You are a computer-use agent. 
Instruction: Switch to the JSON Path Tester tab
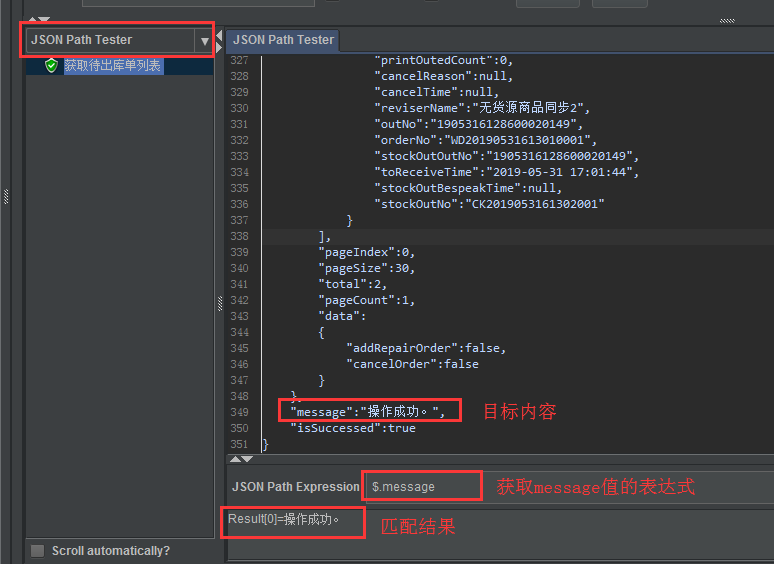pyautogui.click(x=283, y=40)
